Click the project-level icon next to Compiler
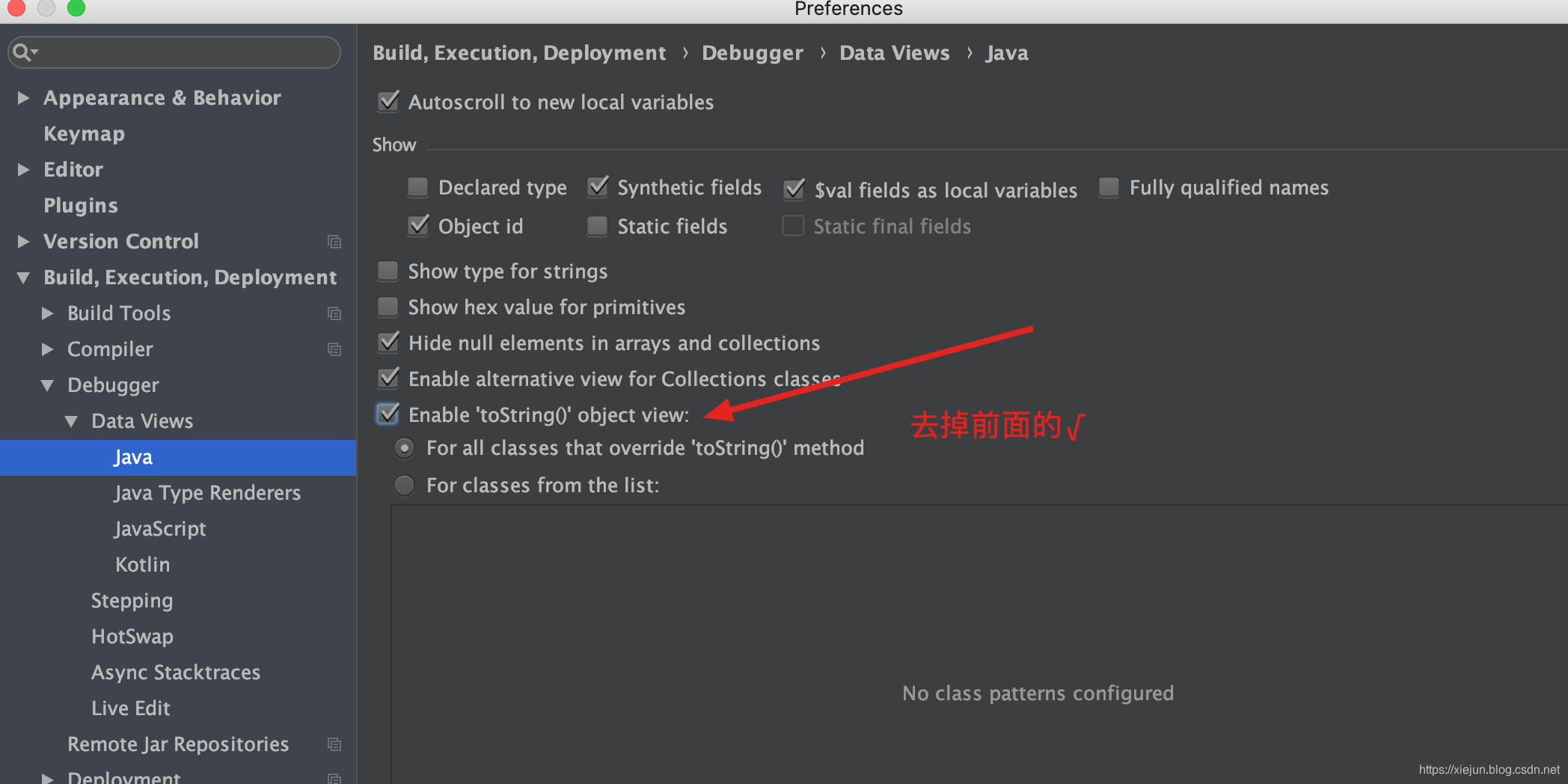1568x784 pixels. (334, 349)
